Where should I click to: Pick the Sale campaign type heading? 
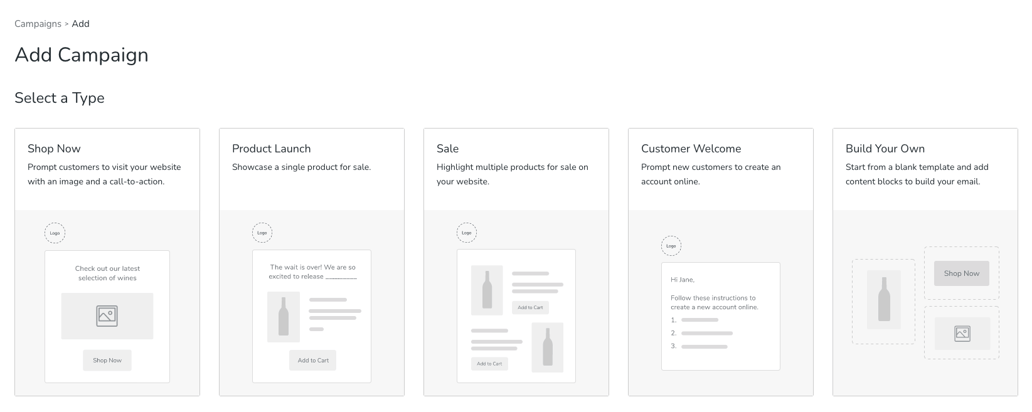click(447, 149)
